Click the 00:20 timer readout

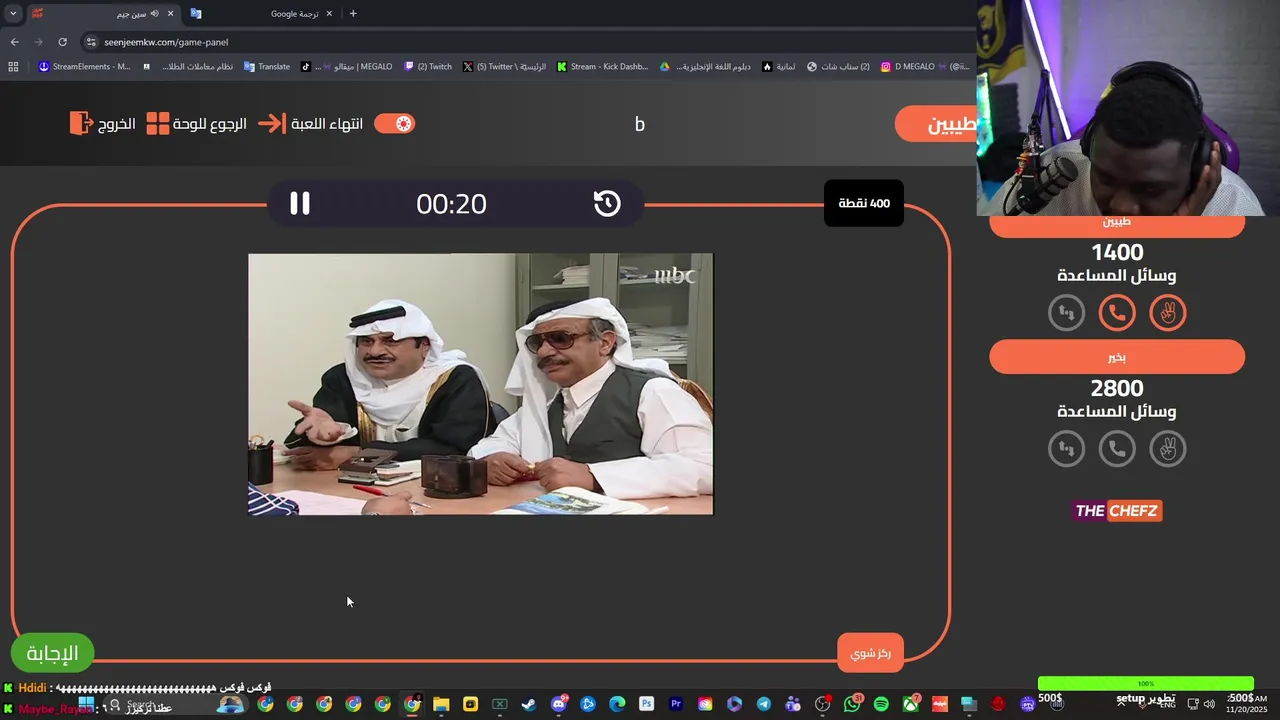[451, 204]
